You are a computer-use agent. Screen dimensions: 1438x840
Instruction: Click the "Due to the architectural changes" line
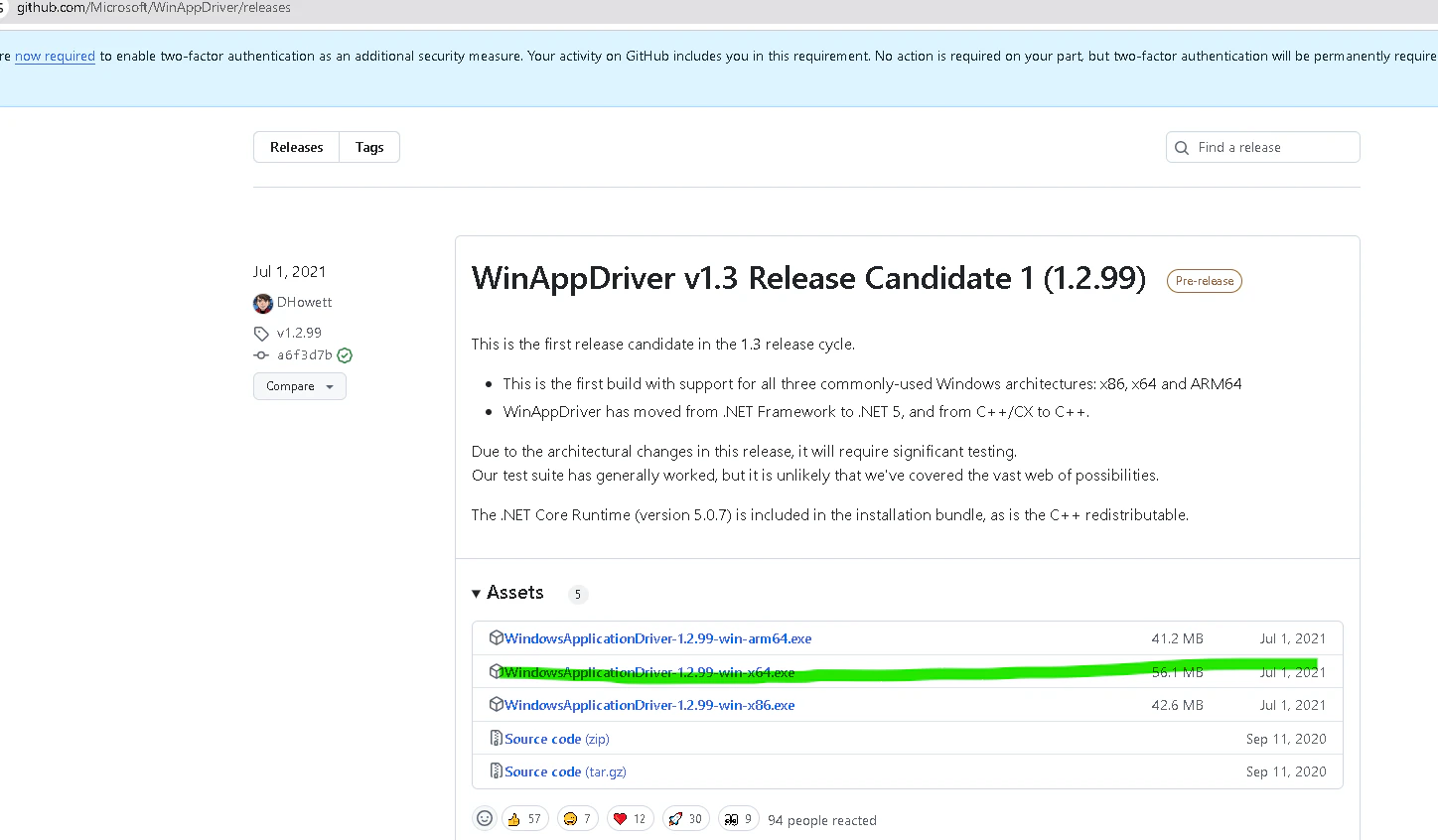(x=745, y=452)
